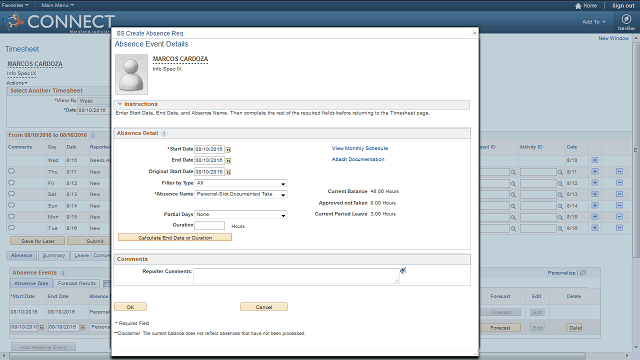Delete row with minus icon for 8/12

click(x=619, y=183)
